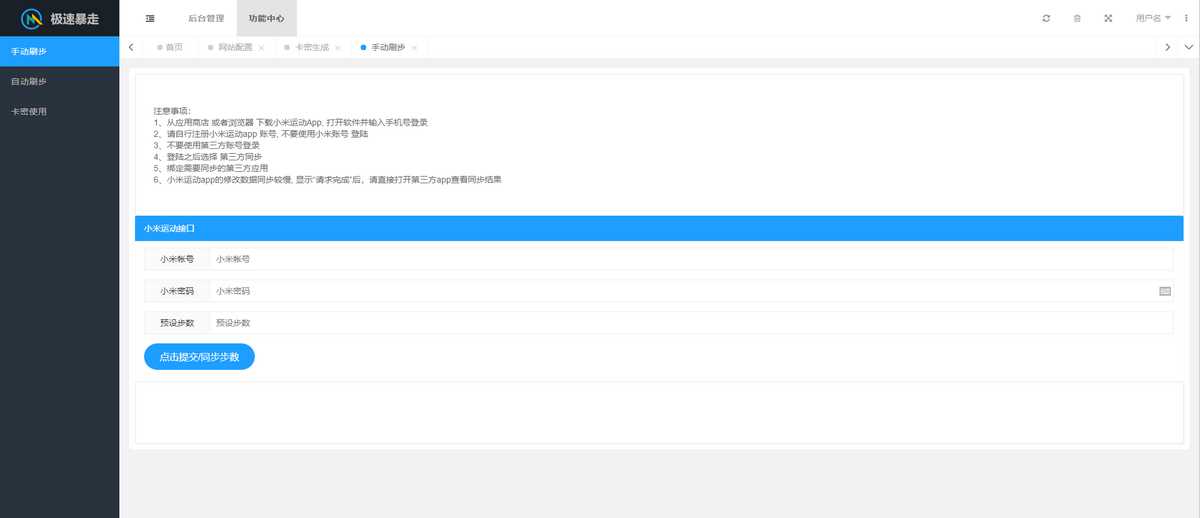The image size is (1200, 518).
Task: Click the trash icon in the top bar
Action: 1077,18
